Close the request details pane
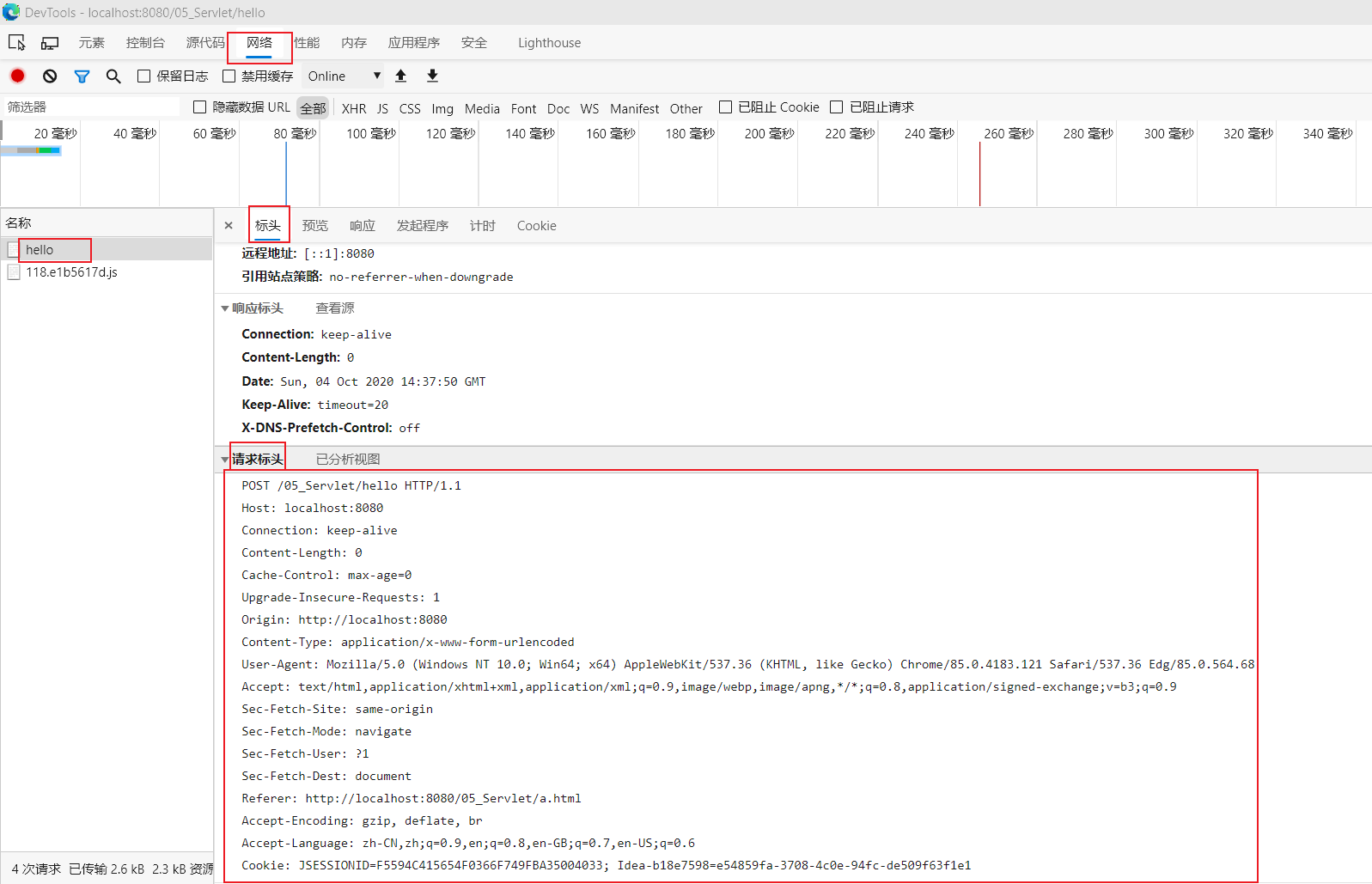The image size is (1372, 884). [x=229, y=225]
